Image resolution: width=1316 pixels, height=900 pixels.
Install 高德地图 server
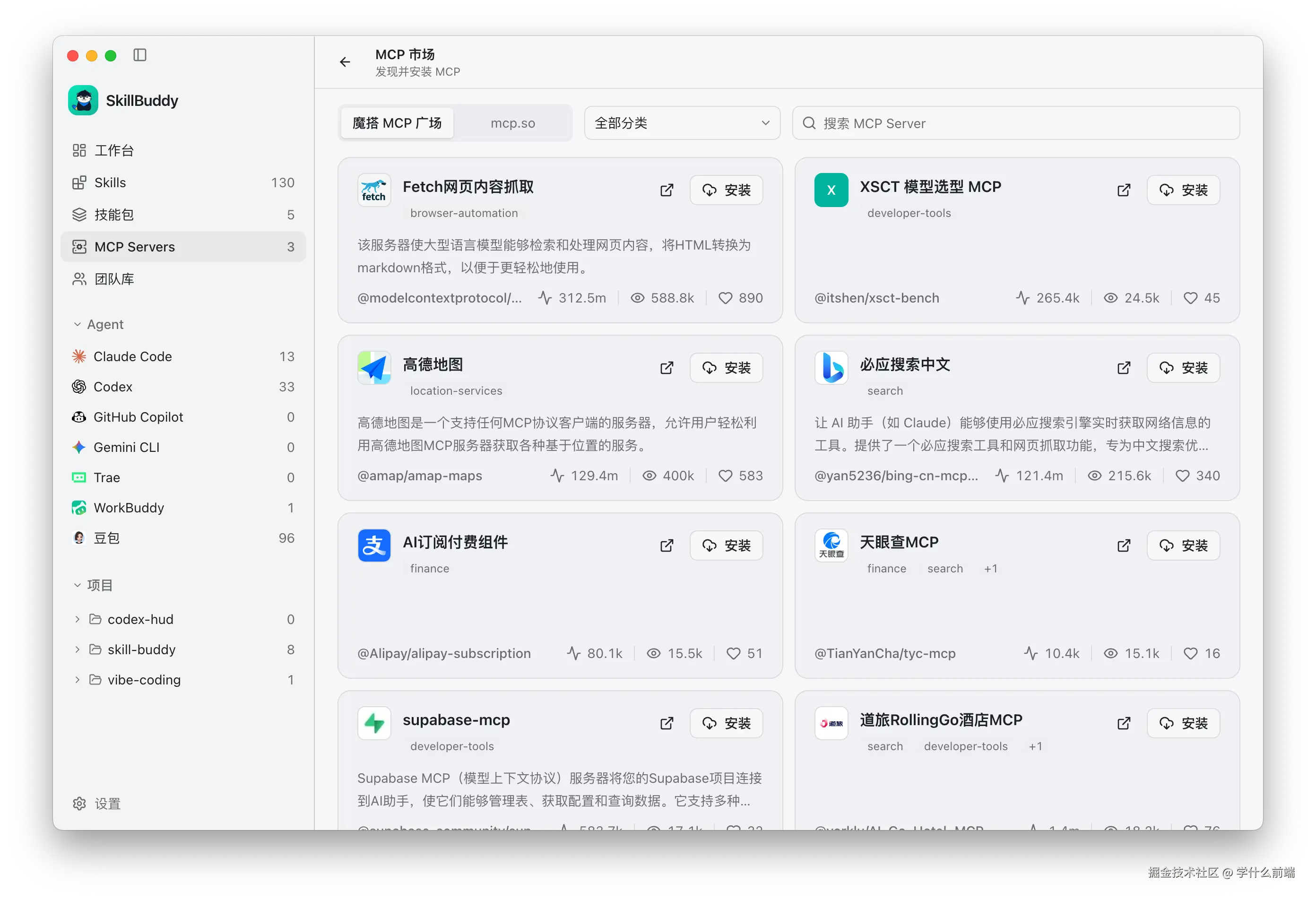(726, 368)
